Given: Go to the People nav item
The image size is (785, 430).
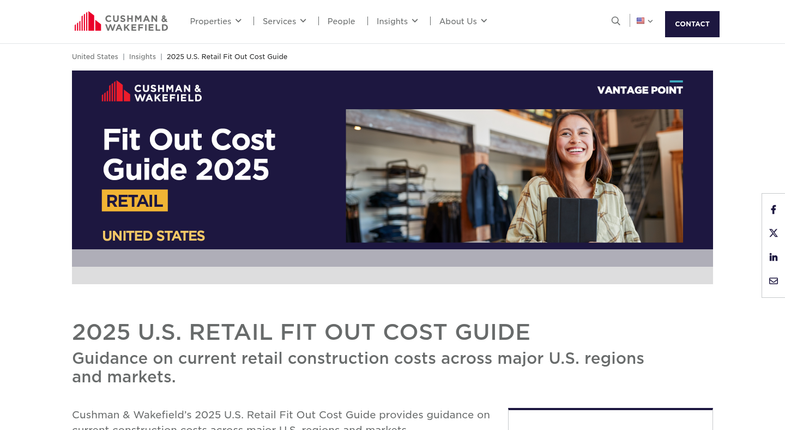Looking at the screenshot, I should 341,21.
